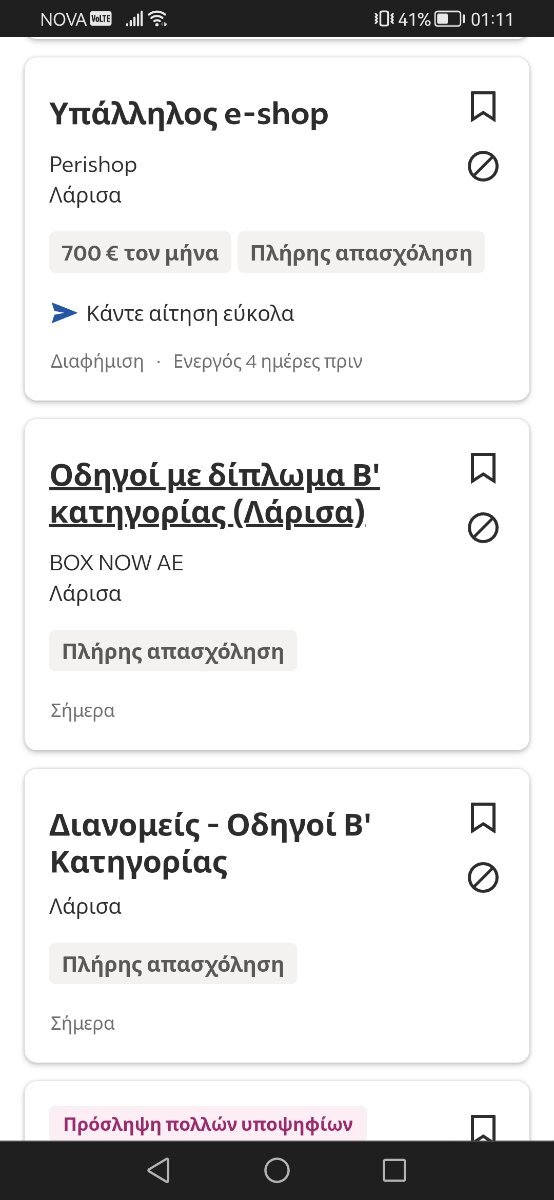Tap Android home circle button
The image size is (554, 1200).
click(x=277, y=1170)
